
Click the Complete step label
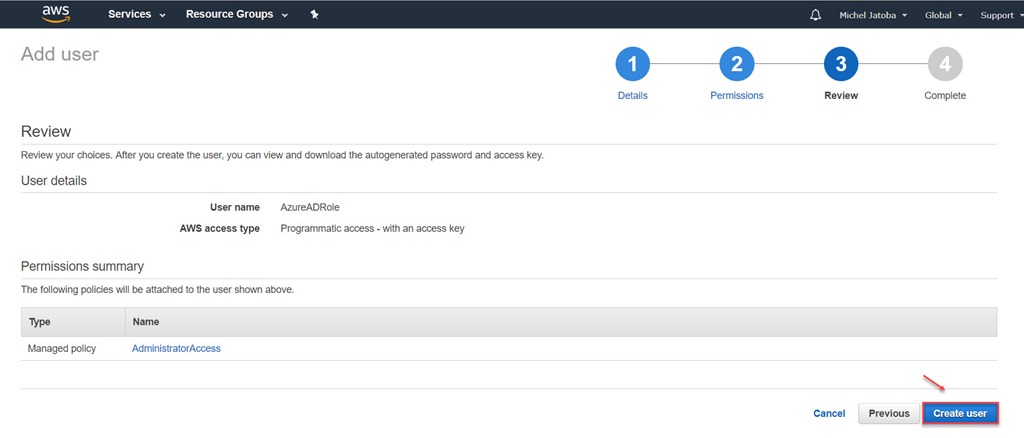pos(945,95)
